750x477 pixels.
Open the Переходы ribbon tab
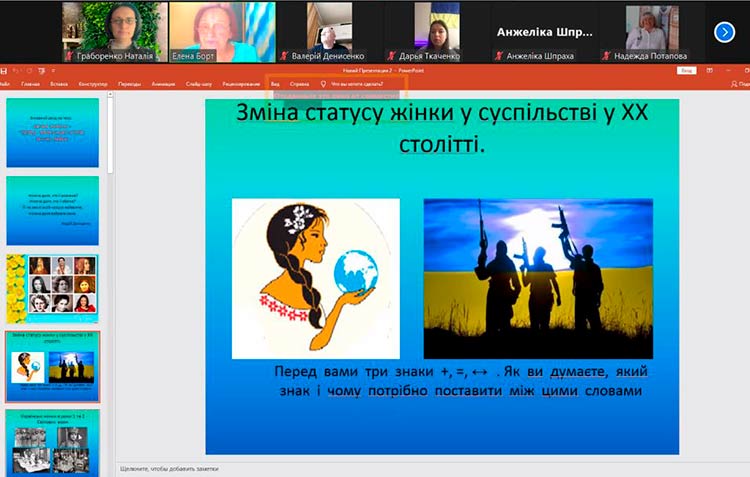[130, 84]
